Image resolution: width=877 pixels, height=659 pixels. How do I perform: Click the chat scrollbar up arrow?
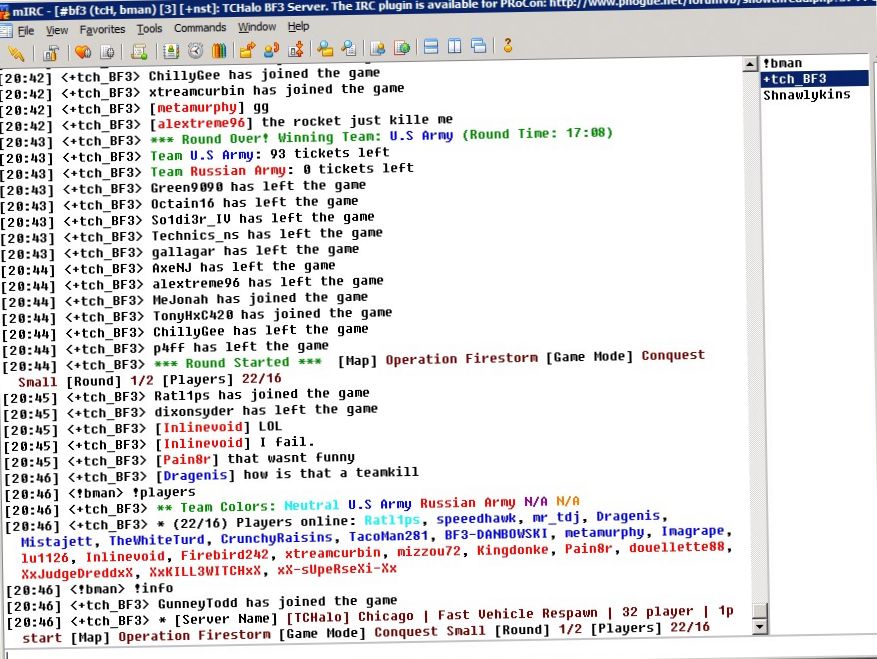click(x=750, y=64)
